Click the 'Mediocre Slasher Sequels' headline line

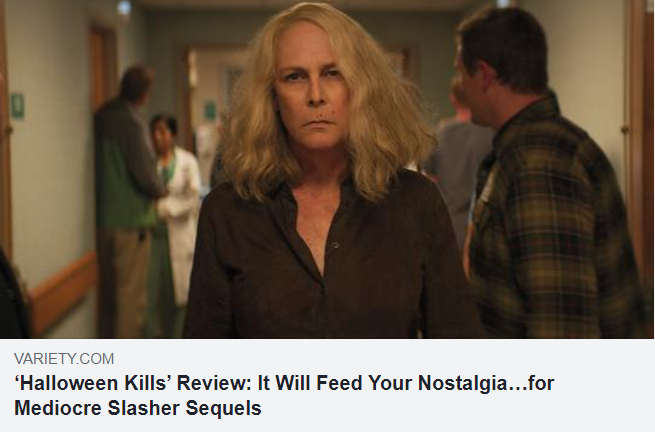click(x=138, y=408)
